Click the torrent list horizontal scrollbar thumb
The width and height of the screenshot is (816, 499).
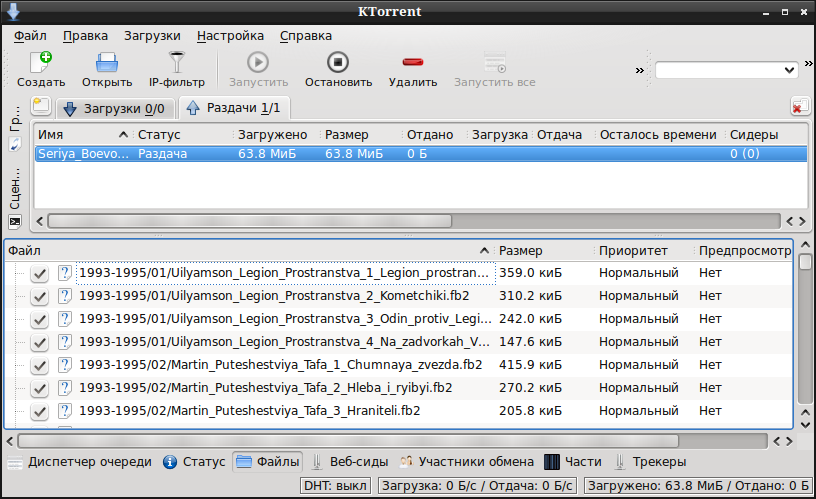tap(250, 221)
